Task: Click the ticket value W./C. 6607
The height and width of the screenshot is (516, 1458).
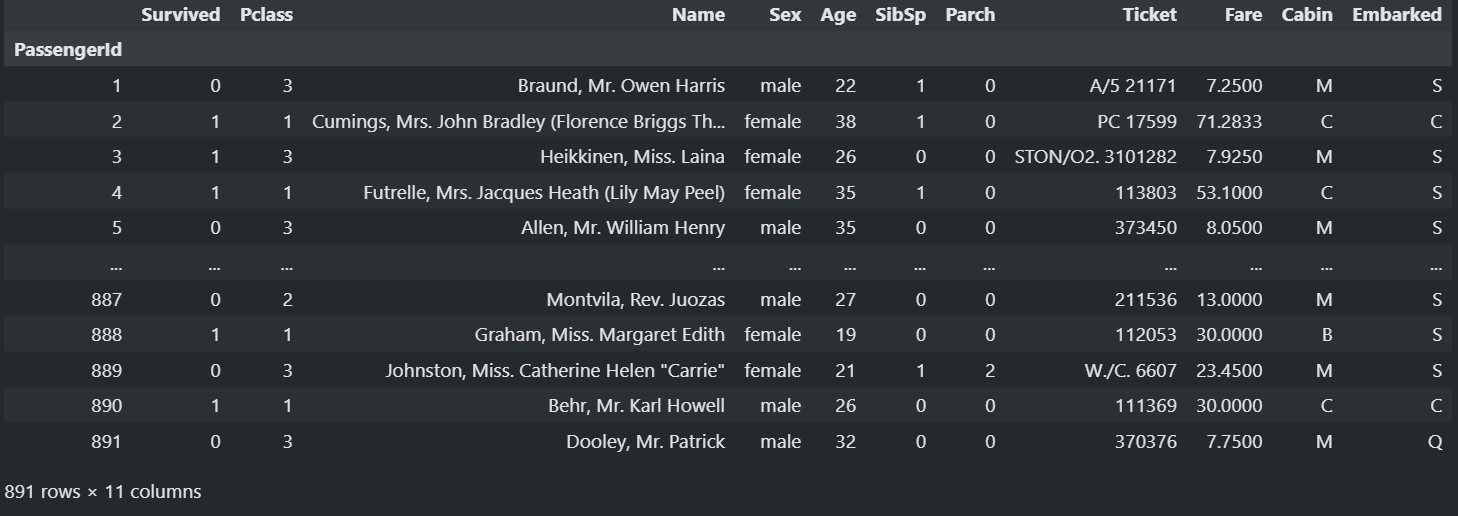Action: click(x=1131, y=371)
